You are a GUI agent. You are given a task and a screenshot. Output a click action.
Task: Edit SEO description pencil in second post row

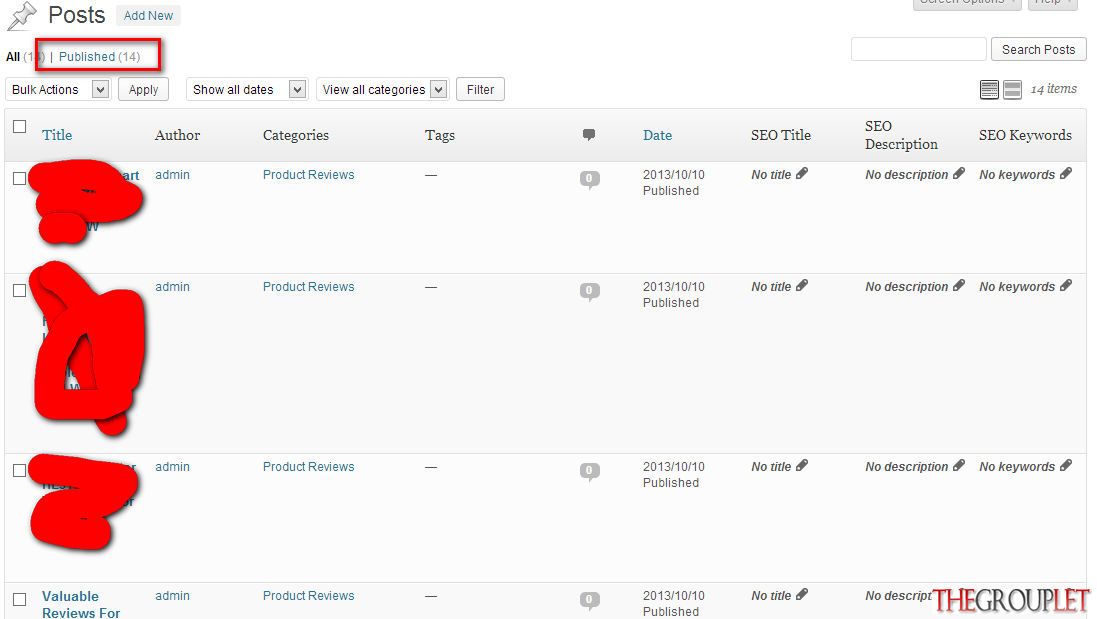coord(958,285)
